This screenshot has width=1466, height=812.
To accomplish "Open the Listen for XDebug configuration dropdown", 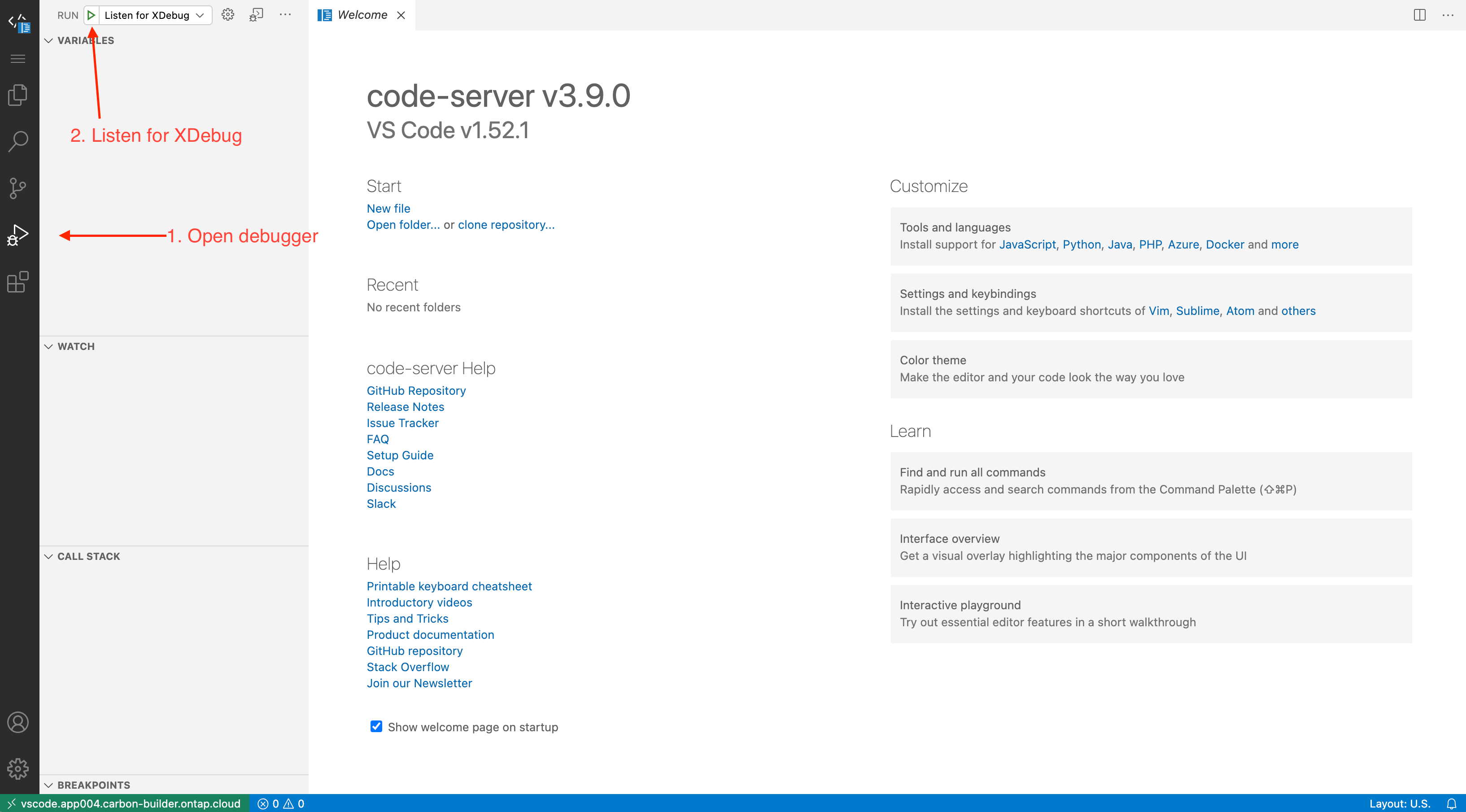I will (154, 15).
